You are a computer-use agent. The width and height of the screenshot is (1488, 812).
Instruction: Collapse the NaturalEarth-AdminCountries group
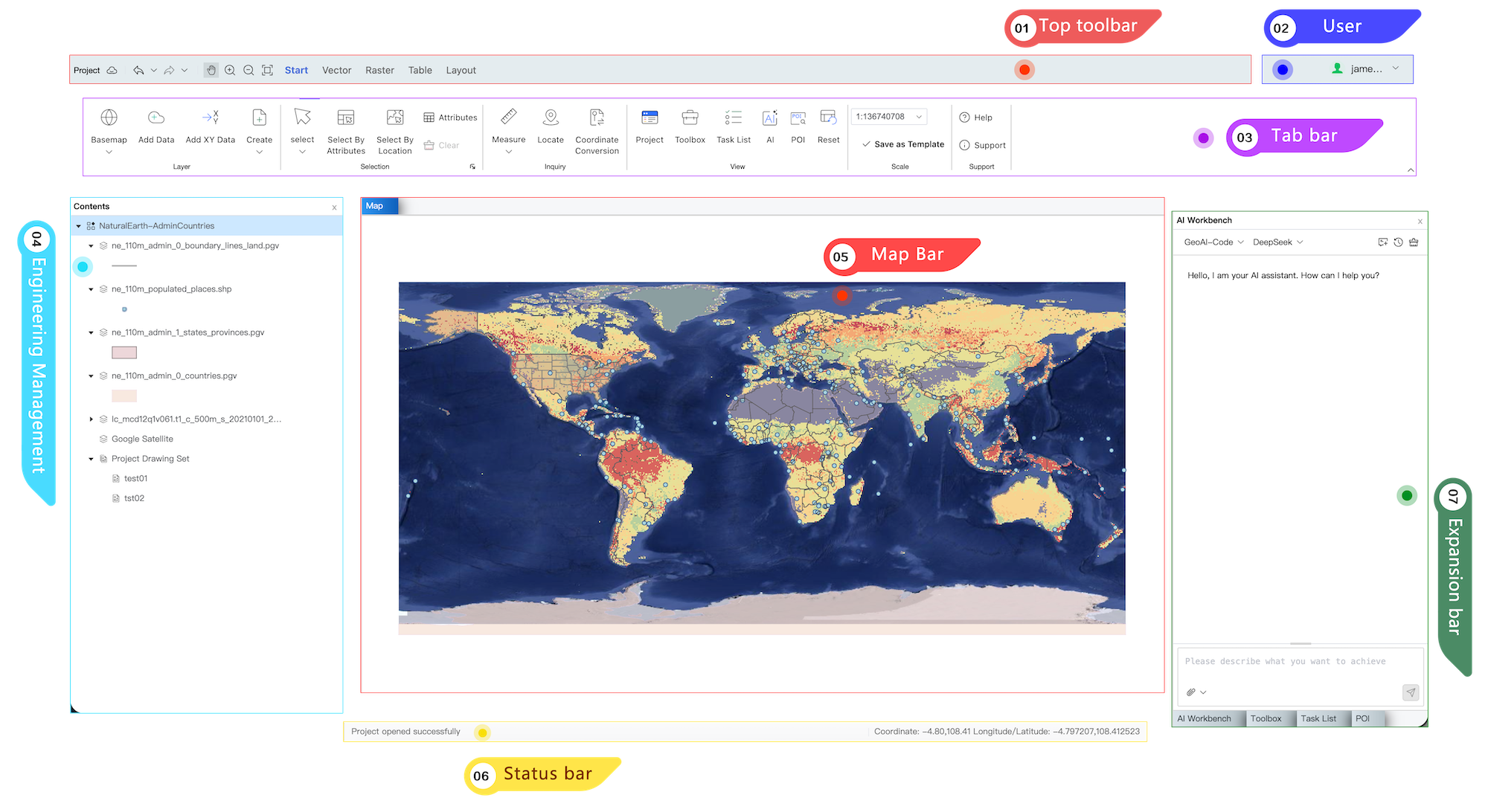click(78, 226)
